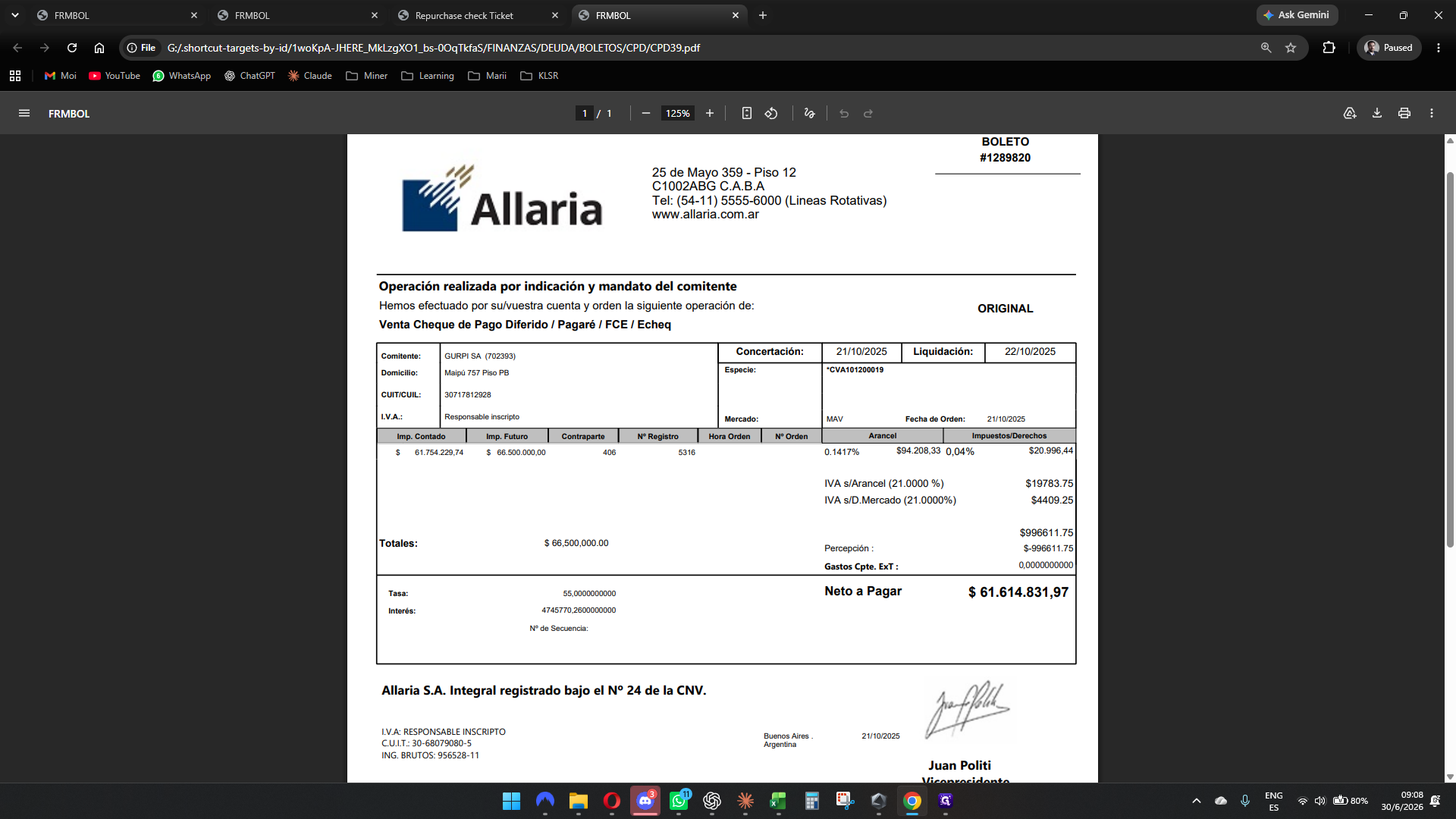Open the Moi Gmail bookmark

click(x=61, y=76)
